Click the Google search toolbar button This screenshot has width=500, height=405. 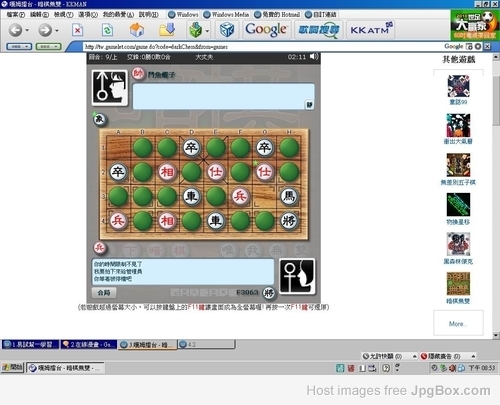[x=266, y=30]
